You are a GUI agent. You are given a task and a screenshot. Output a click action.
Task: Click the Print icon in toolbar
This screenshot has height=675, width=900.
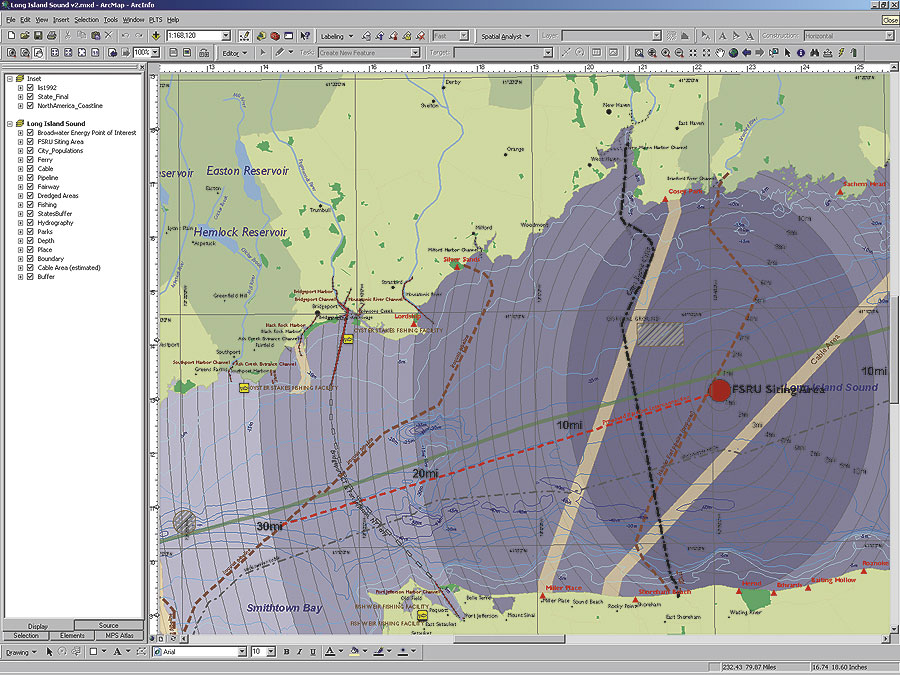point(51,36)
